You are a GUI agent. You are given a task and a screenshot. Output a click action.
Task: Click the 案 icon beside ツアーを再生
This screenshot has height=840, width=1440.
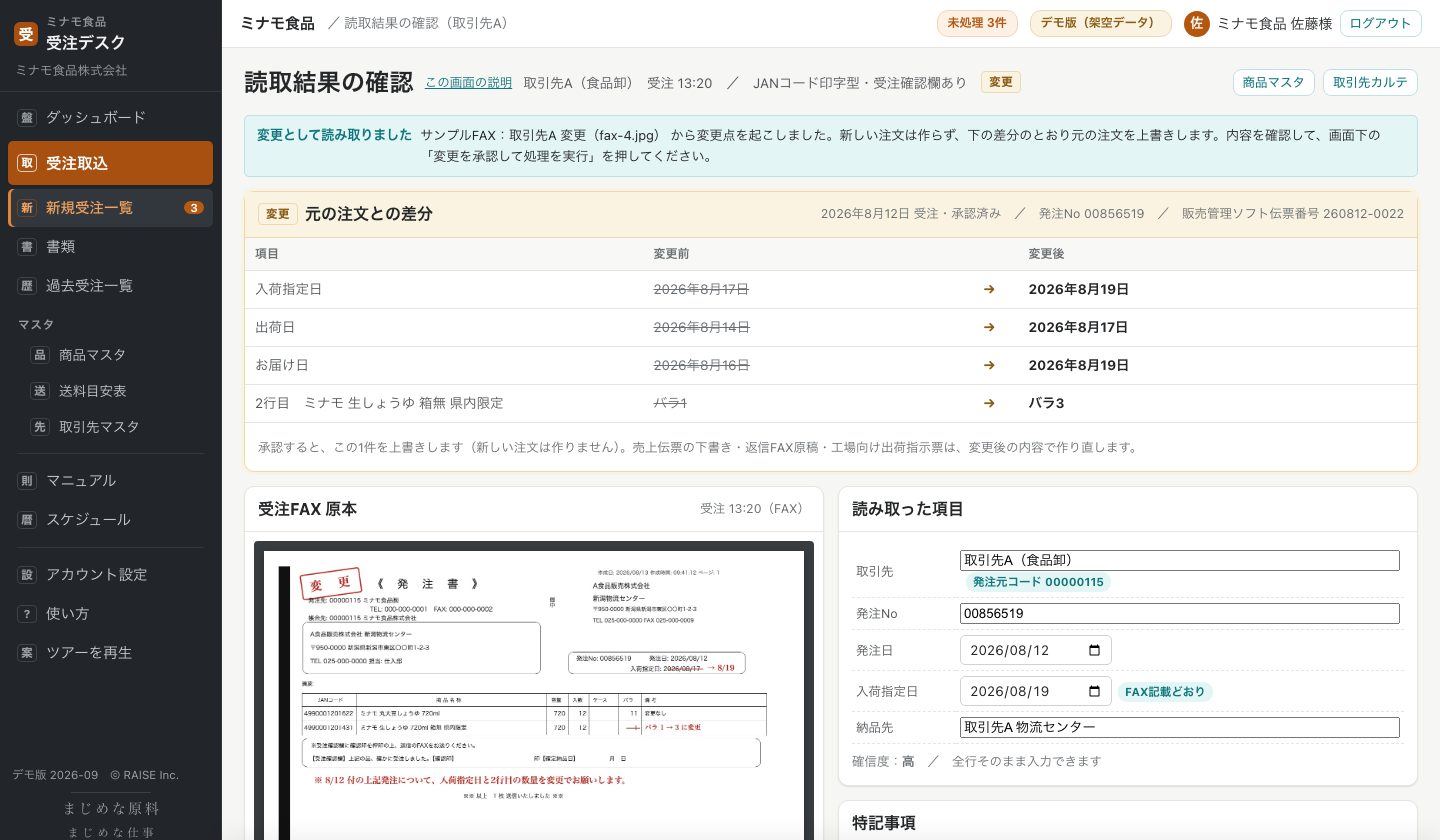27,653
